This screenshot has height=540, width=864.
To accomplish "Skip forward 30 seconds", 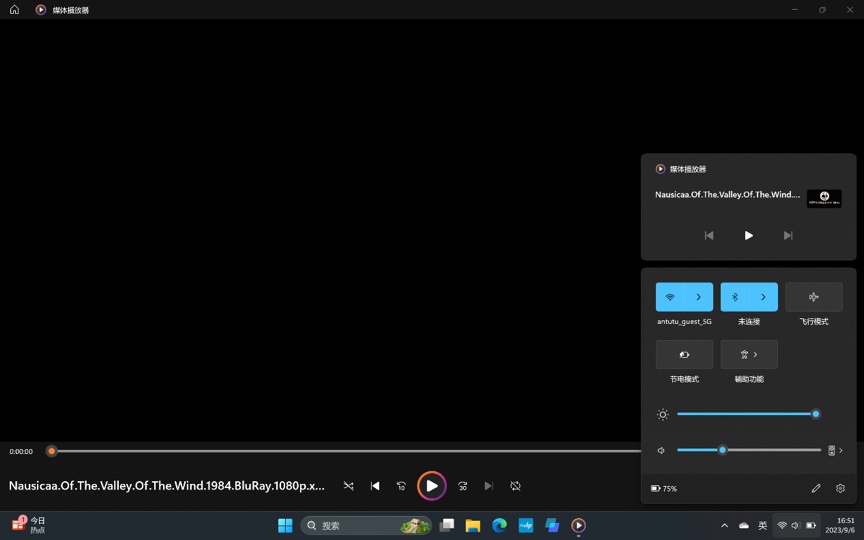I will point(462,486).
